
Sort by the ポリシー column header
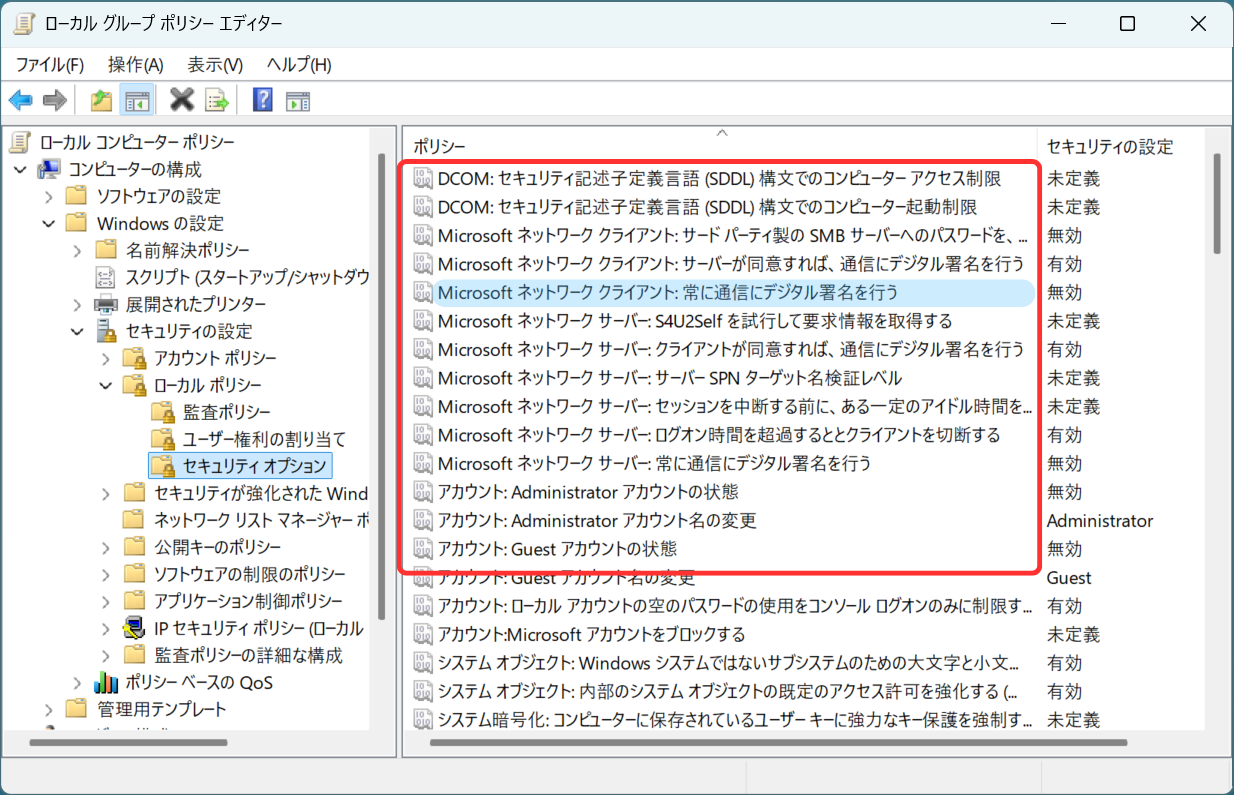(720, 146)
